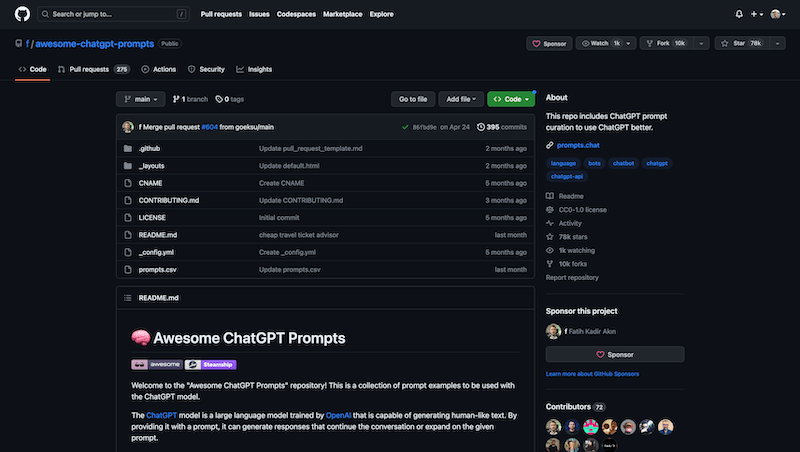800x452 pixels.
Task: Open the notifications bell
Action: [739, 14]
